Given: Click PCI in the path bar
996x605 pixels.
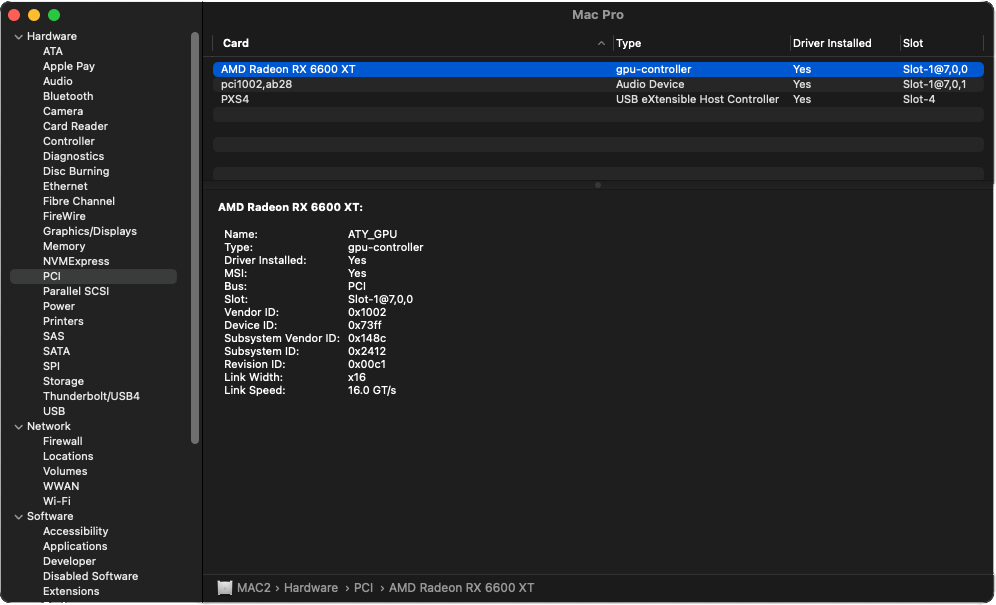Looking at the screenshot, I should pyautogui.click(x=363, y=588).
